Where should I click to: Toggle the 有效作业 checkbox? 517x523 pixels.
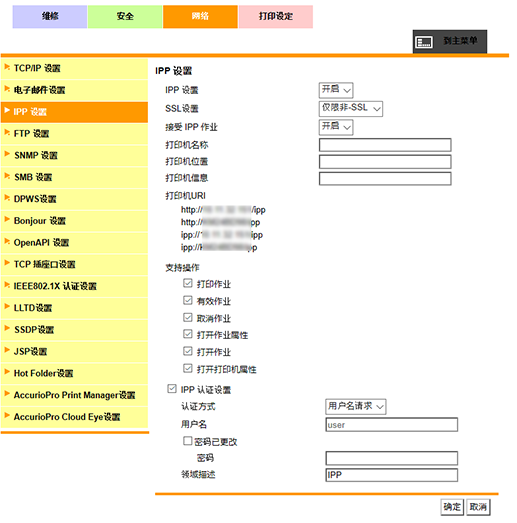188,300
